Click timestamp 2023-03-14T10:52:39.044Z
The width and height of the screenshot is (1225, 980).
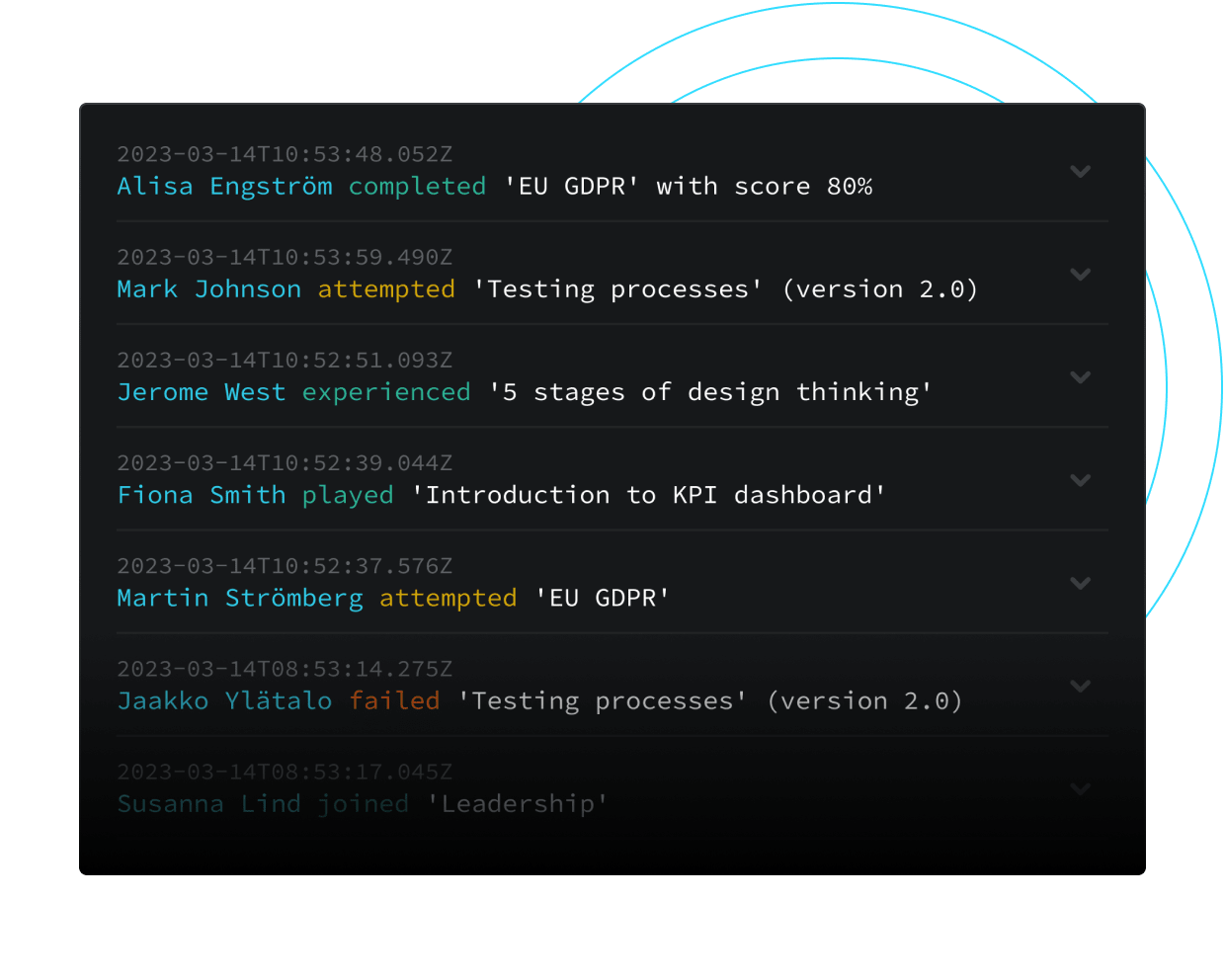[x=285, y=462]
